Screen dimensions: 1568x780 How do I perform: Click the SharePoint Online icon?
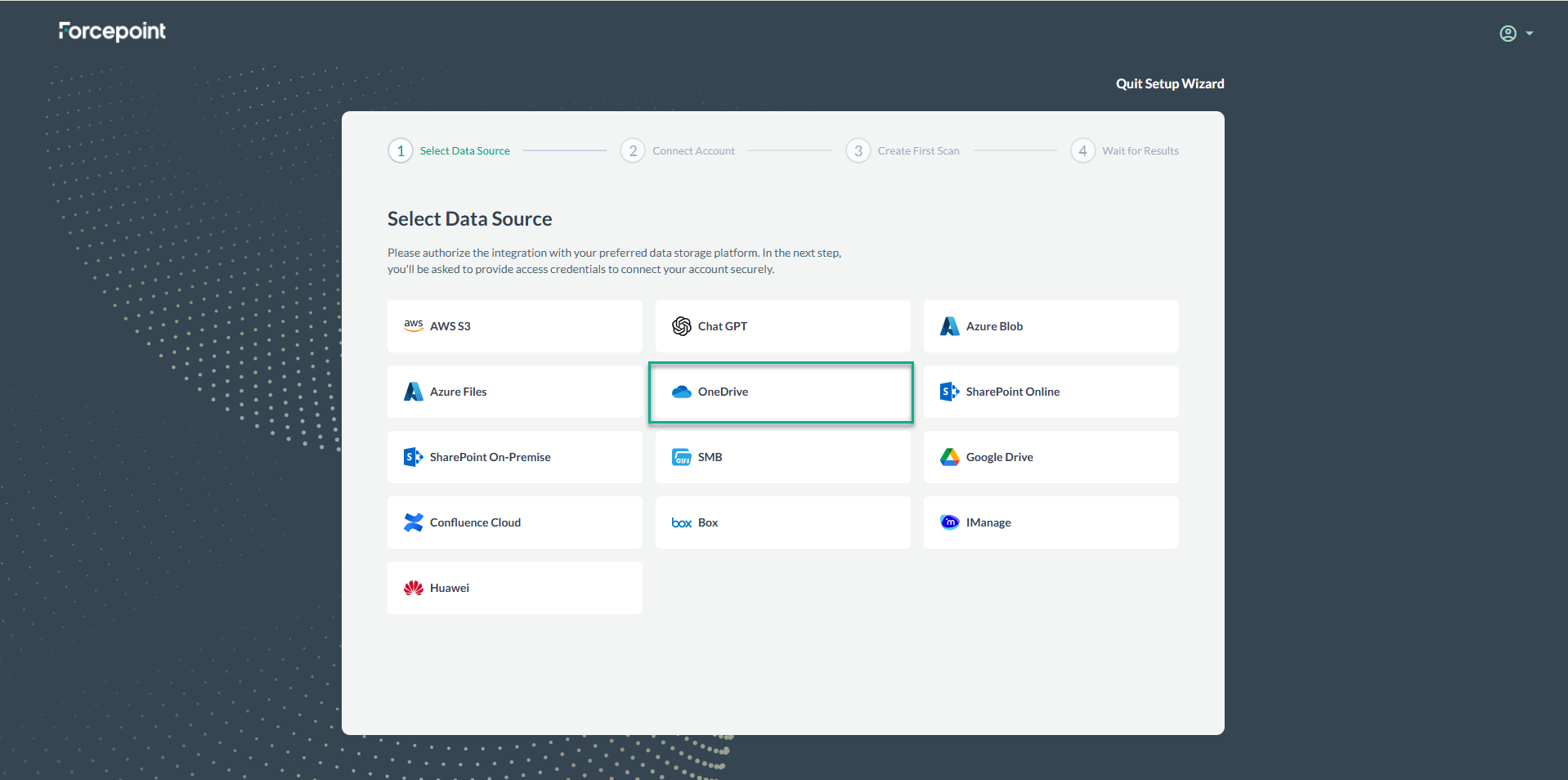(x=949, y=392)
